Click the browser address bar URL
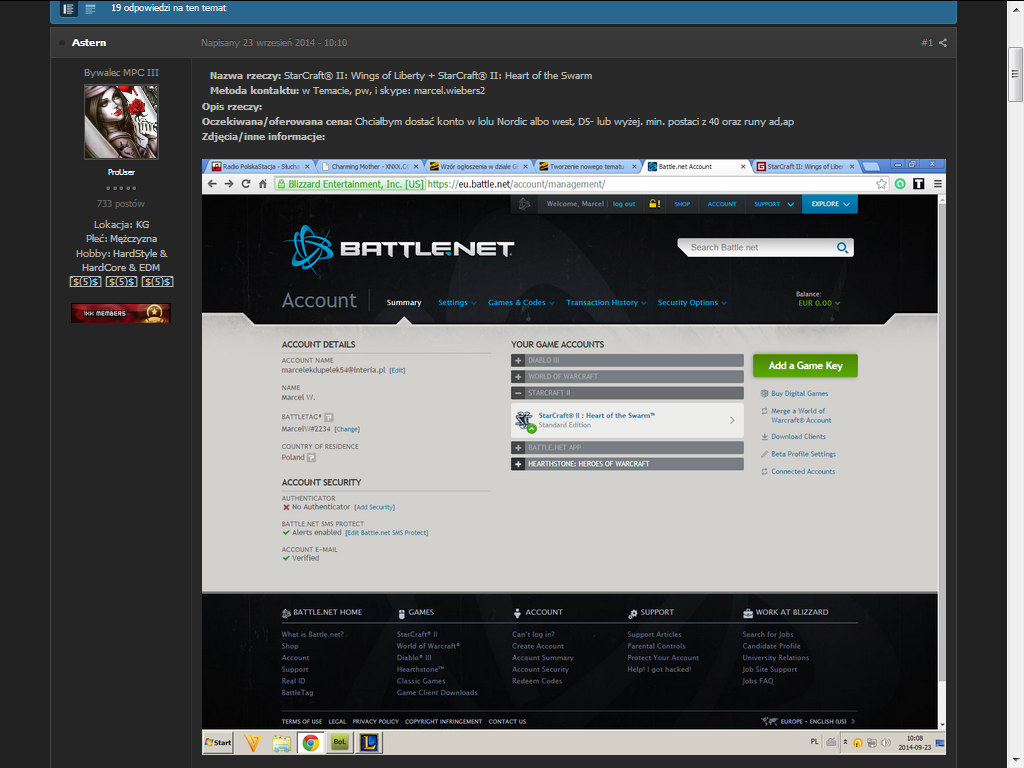Viewport: 1024px width, 768px height. tap(516, 184)
